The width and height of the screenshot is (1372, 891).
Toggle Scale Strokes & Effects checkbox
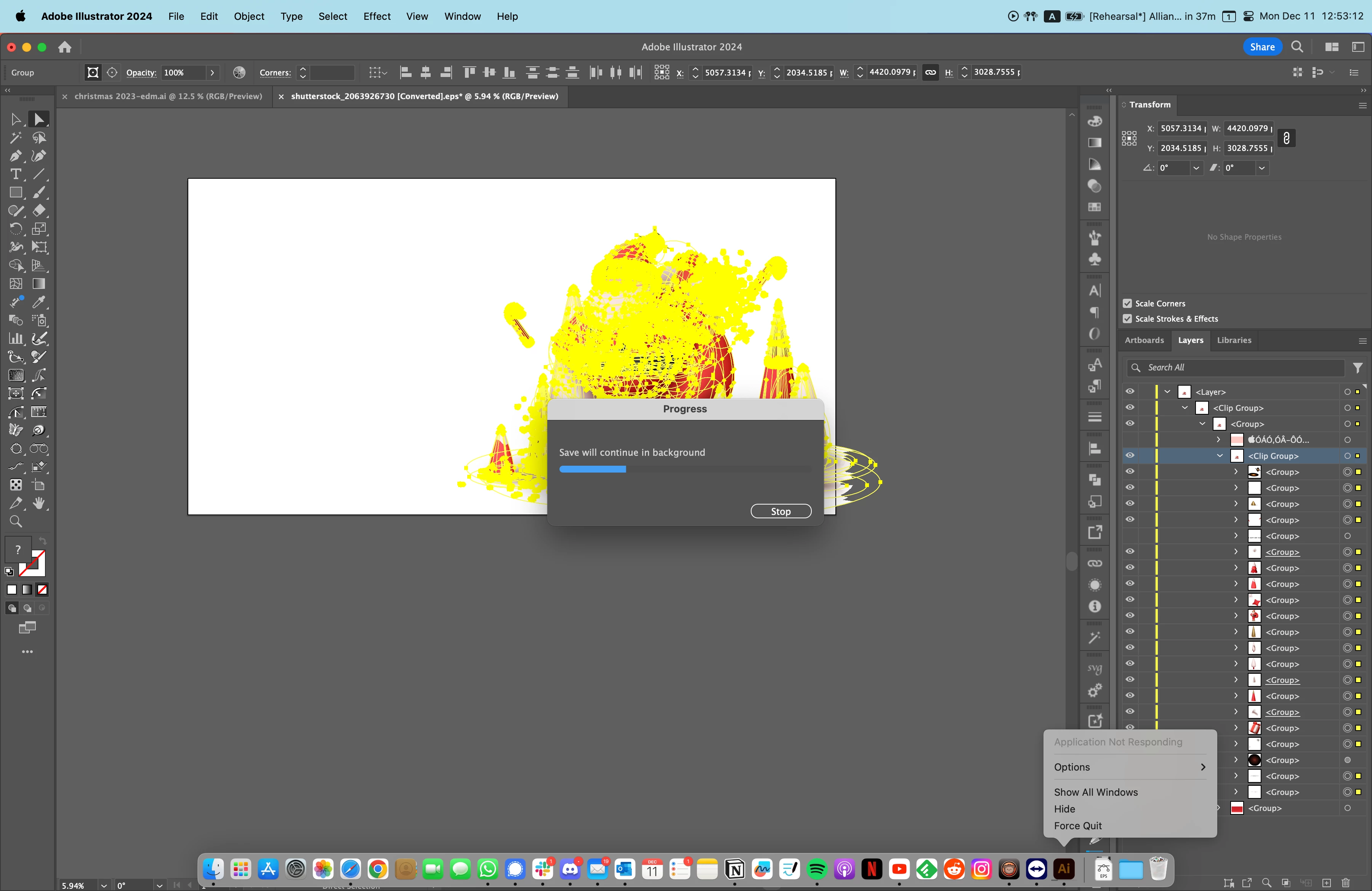1128,319
